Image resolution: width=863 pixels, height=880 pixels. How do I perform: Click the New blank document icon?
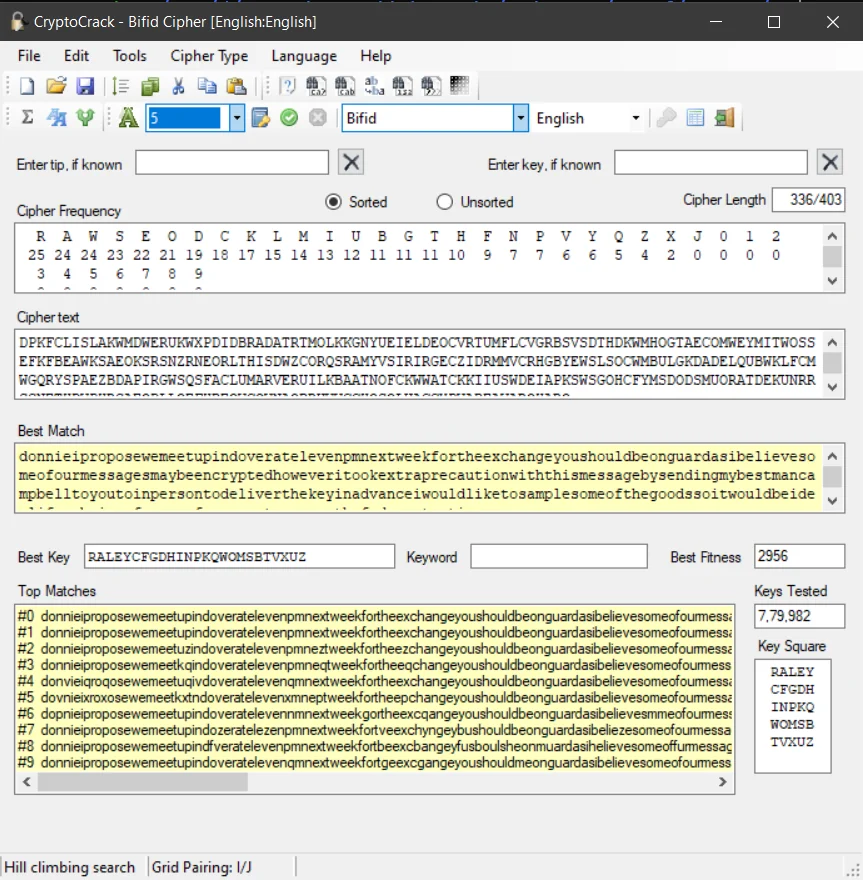[x=27, y=86]
